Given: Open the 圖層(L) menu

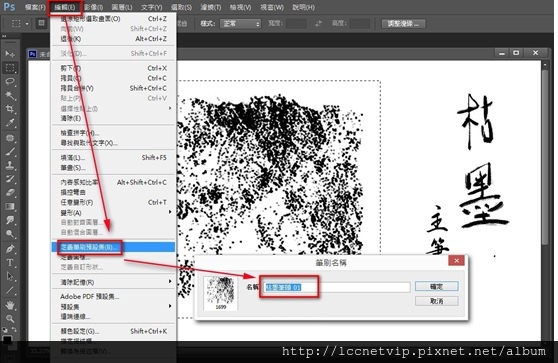Looking at the screenshot, I should tap(122, 7).
